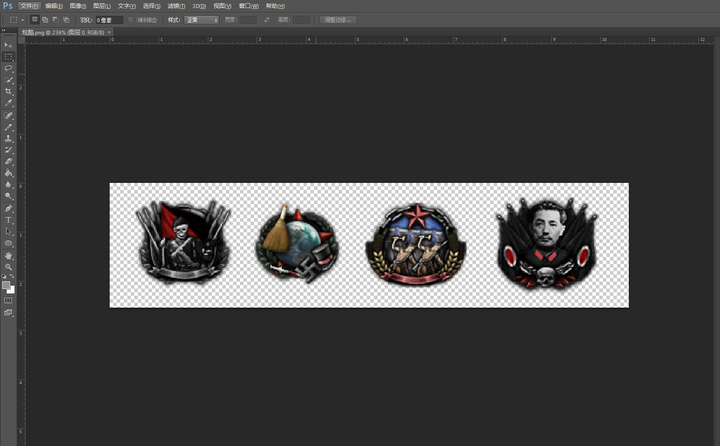Select the Blur tool

point(8,185)
